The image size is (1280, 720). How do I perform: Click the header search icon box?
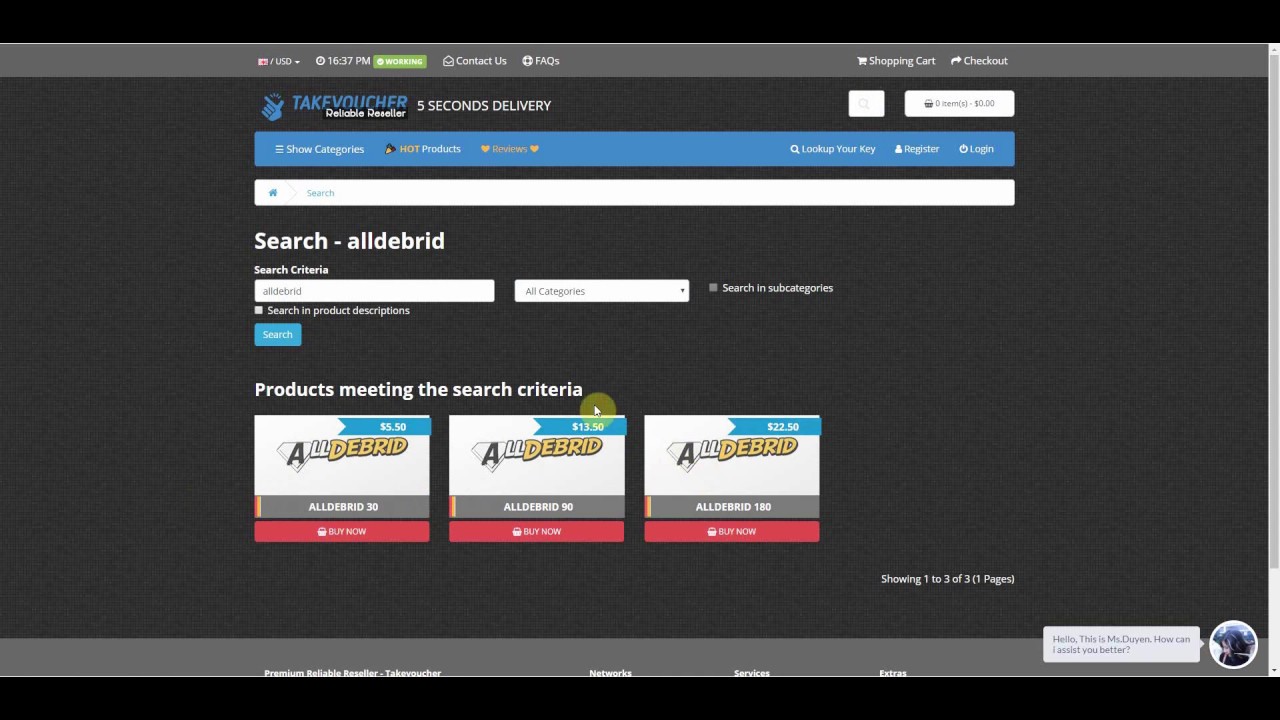tap(866, 104)
